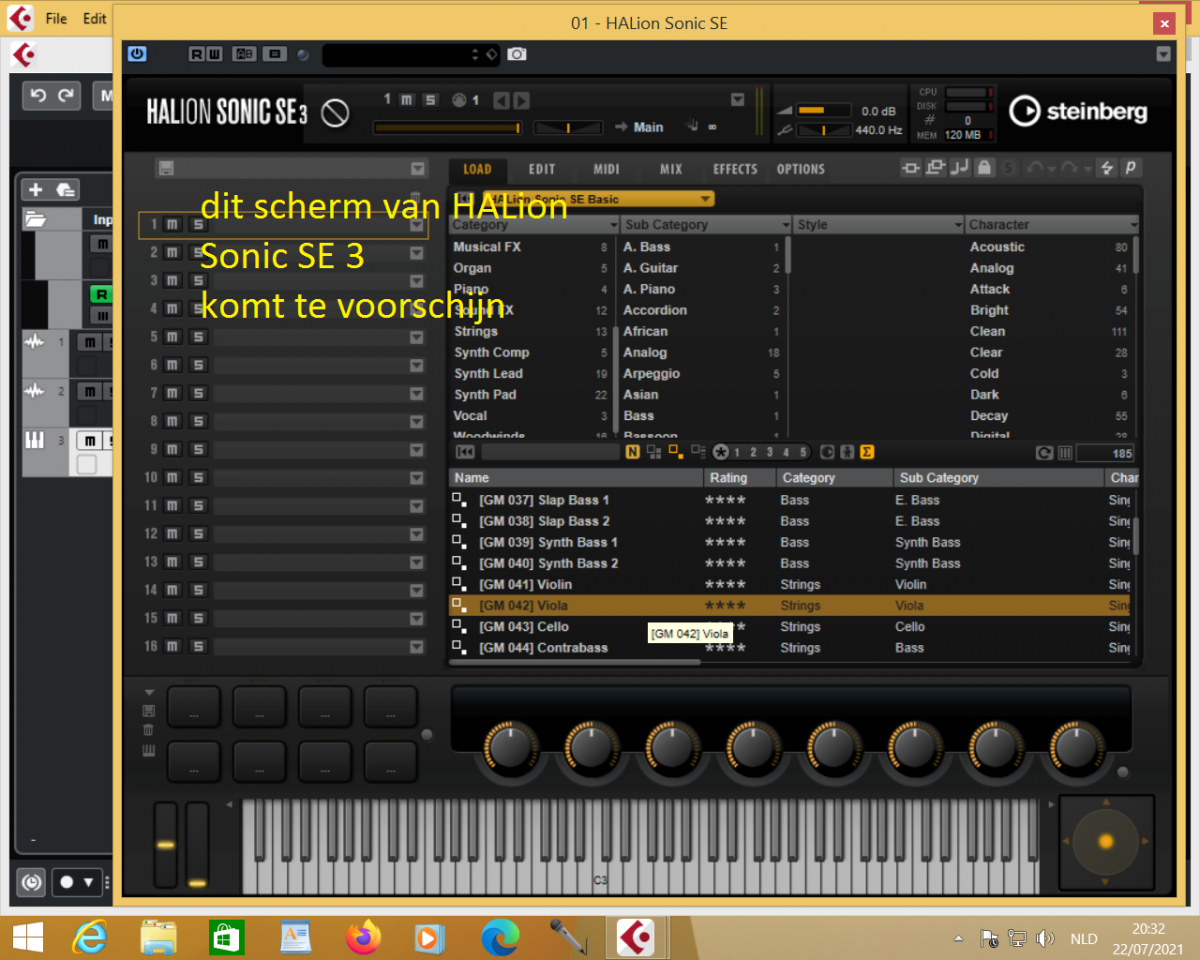Switch to the EFFECTS tab
The image size is (1200, 960).
pos(735,169)
